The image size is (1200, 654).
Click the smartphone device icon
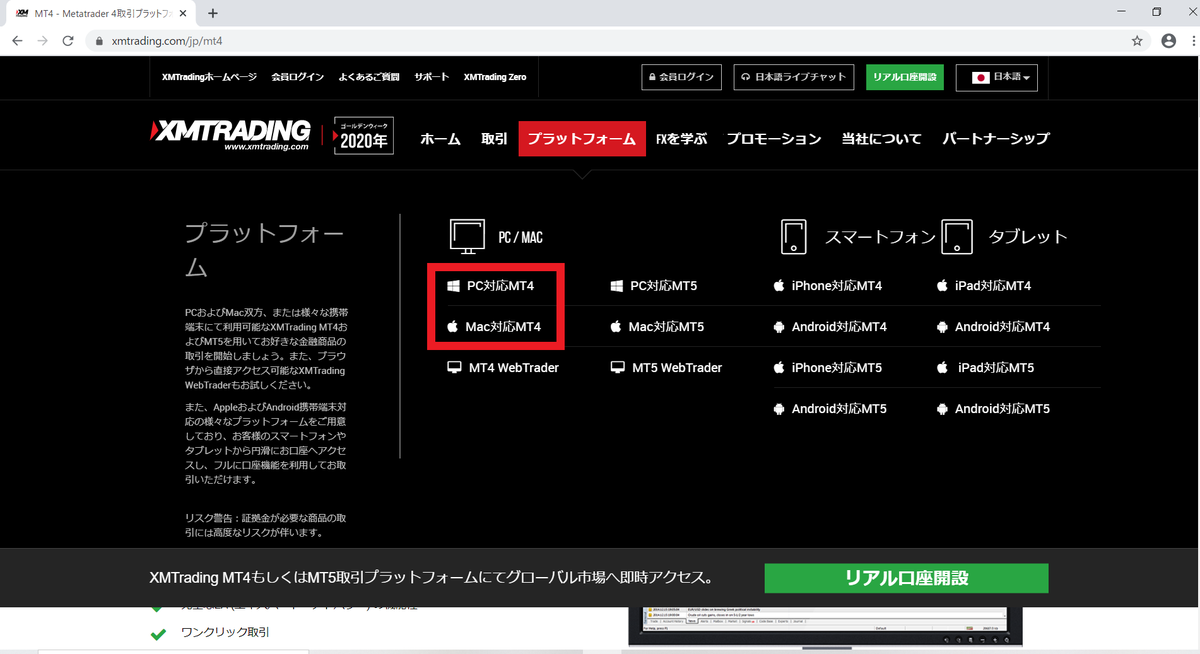point(793,237)
